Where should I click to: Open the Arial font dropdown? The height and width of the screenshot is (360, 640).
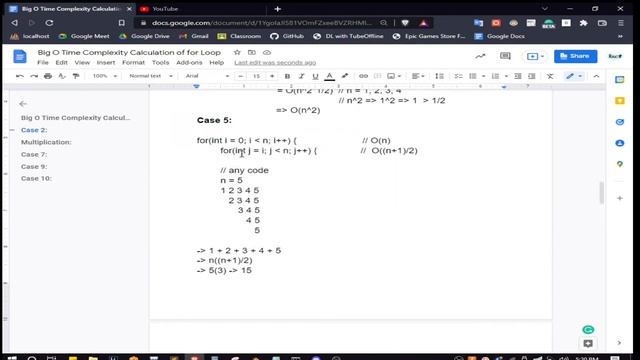coord(207,76)
